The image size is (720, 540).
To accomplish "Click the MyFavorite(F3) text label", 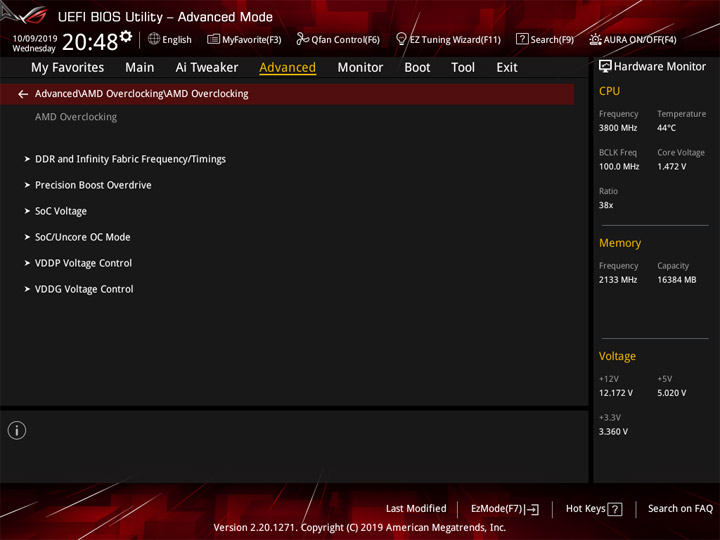I will (x=252, y=40).
